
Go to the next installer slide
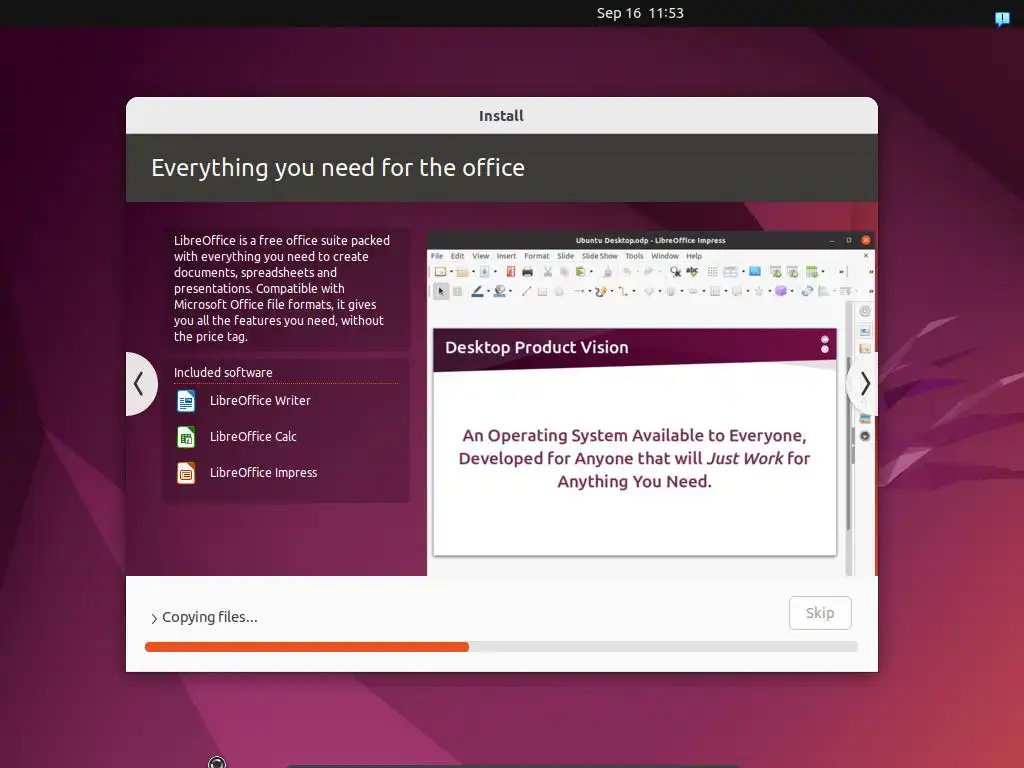[863, 383]
